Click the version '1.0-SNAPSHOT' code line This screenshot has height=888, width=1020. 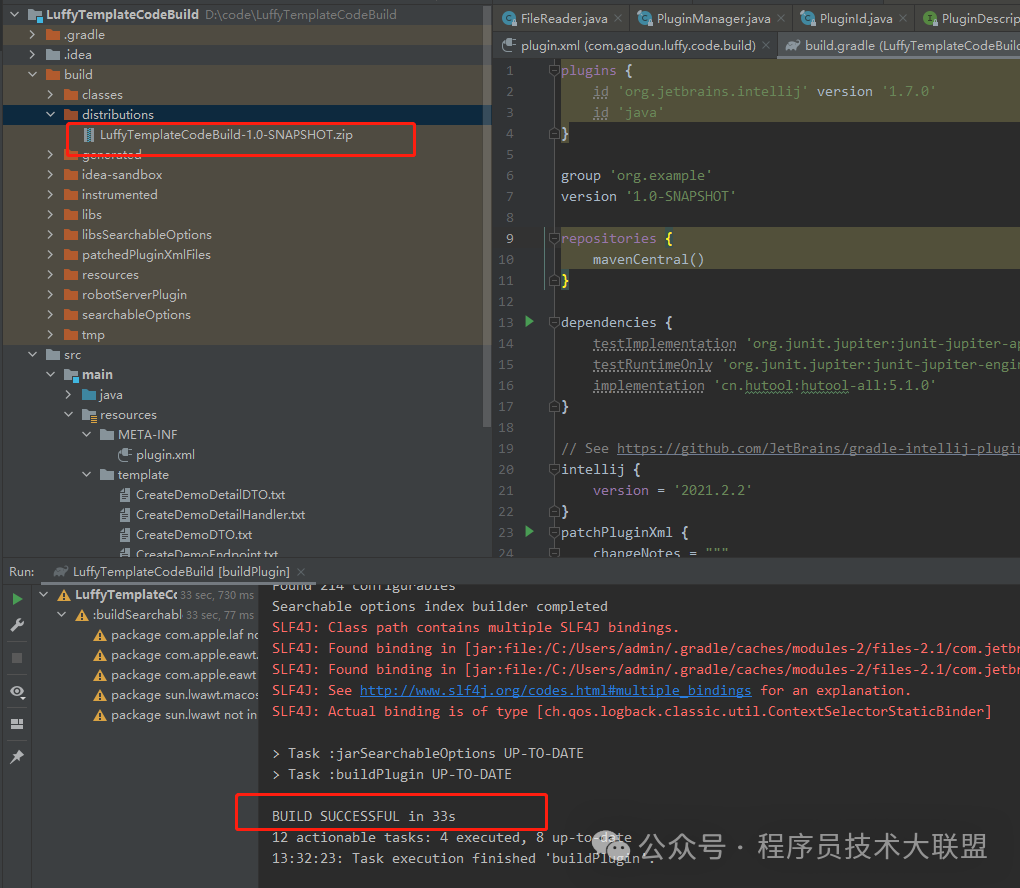[x=648, y=196]
